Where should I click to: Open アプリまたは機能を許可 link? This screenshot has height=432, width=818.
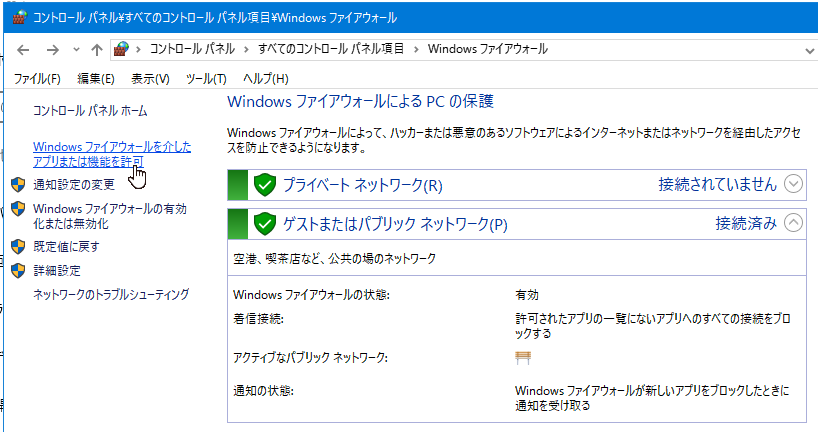pos(112,154)
